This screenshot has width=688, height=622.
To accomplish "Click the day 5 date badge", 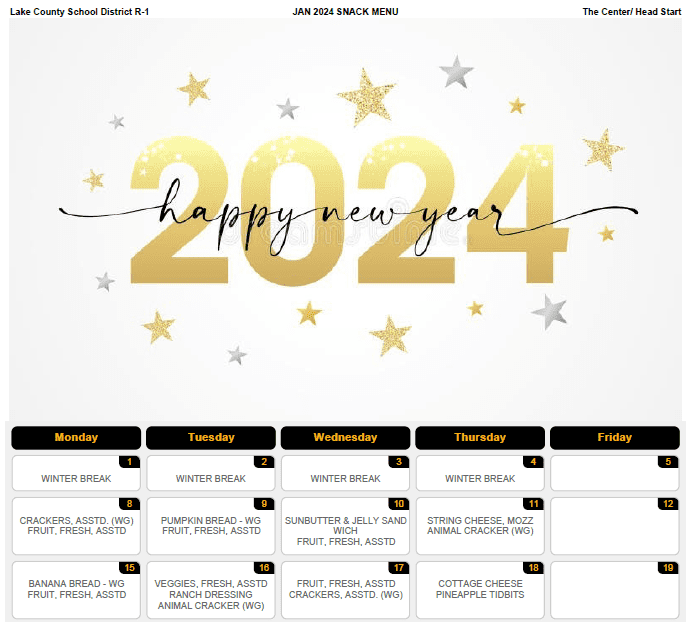I will (668, 462).
